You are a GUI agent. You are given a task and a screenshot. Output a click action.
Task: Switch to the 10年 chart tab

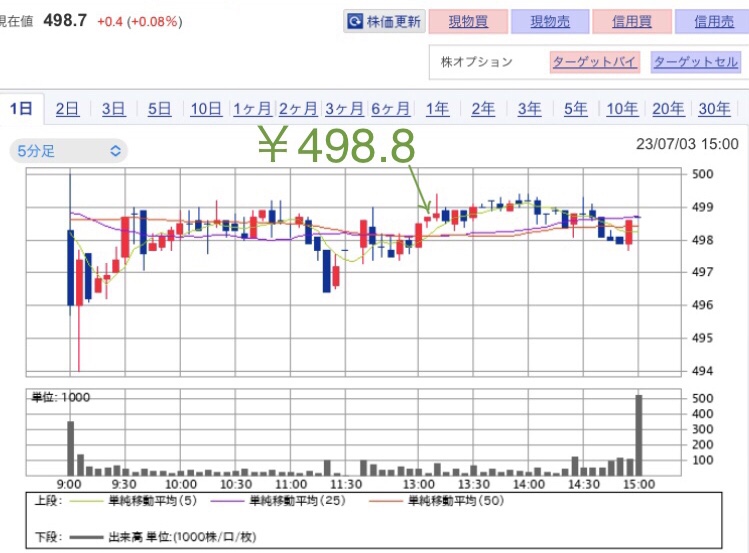point(622,109)
